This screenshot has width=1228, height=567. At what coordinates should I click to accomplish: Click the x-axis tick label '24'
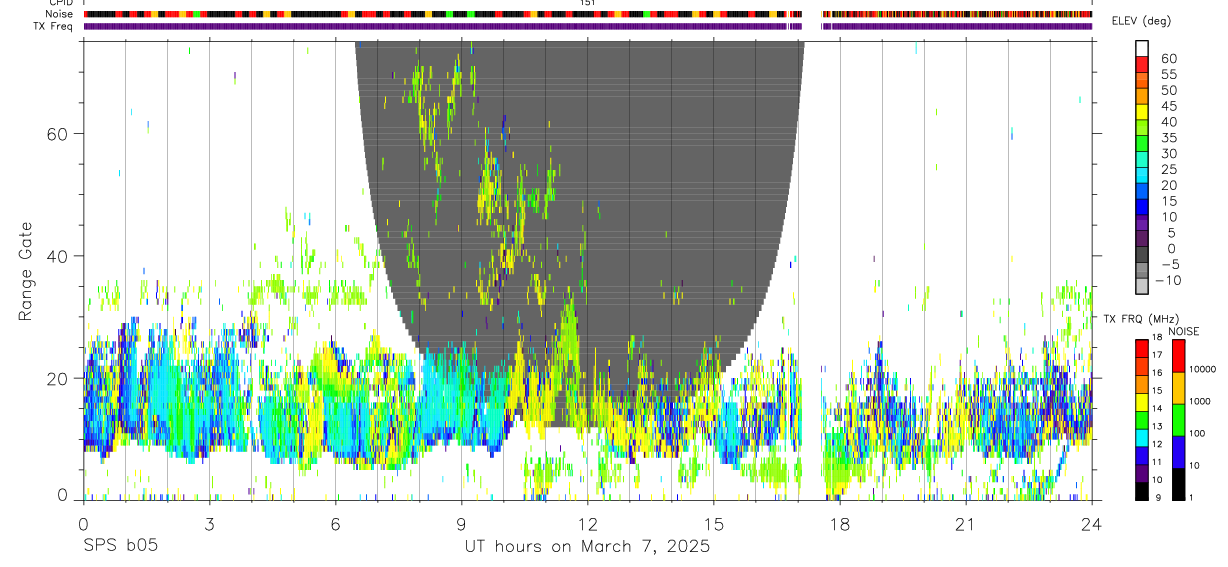[x=1091, y=524]
